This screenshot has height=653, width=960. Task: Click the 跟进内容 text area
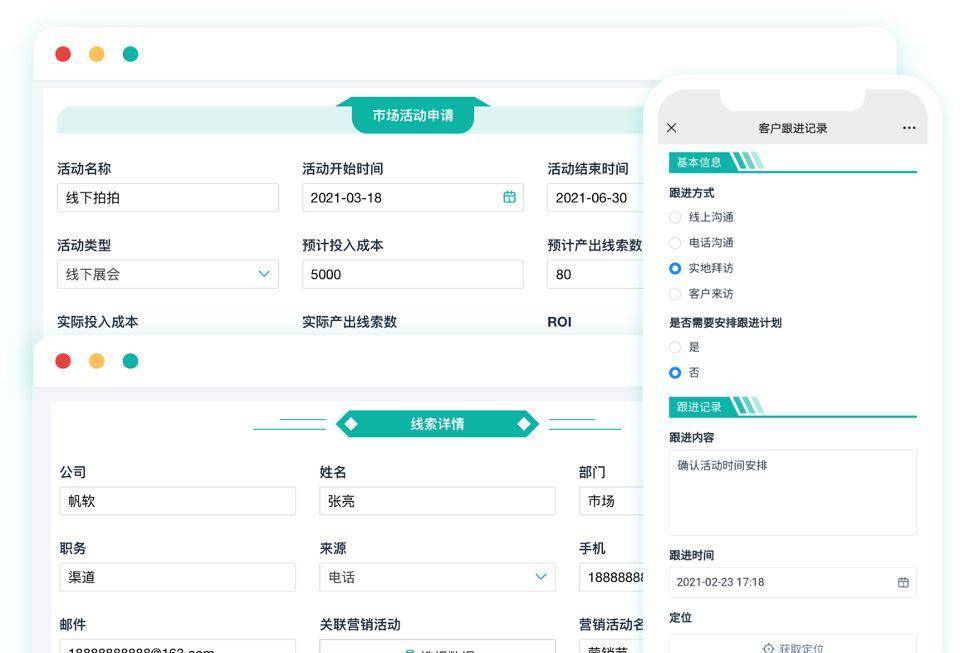[x=793, y=493]
